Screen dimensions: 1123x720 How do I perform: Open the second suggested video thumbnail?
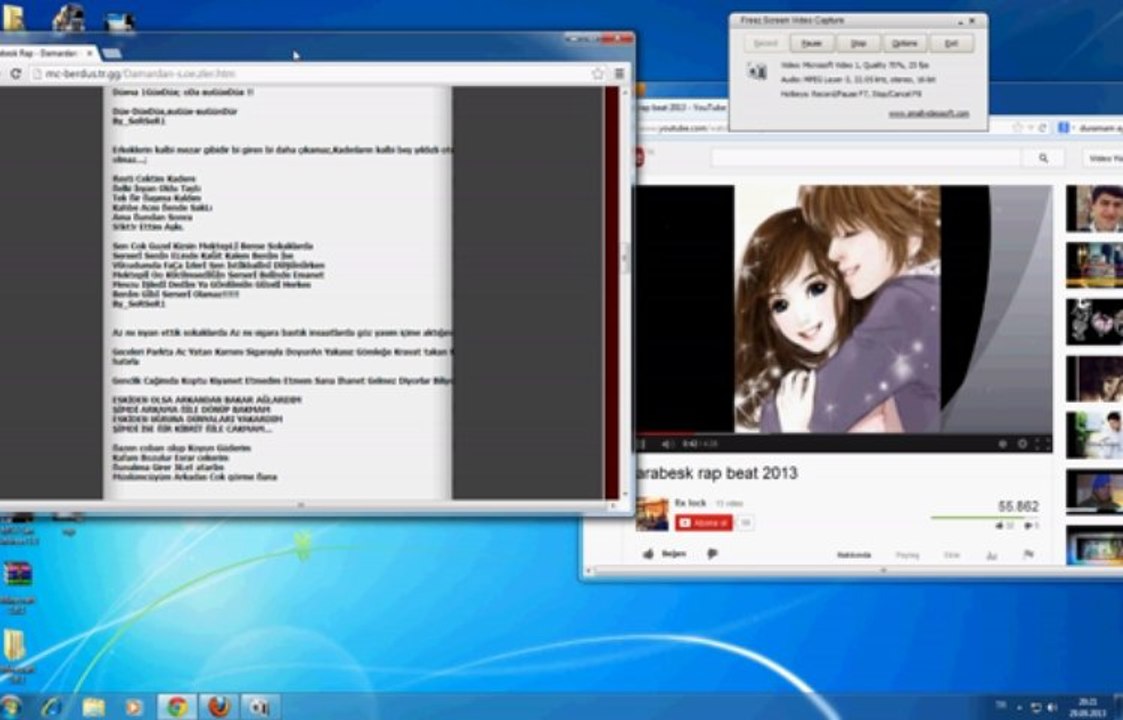(x=1094, y=265)
